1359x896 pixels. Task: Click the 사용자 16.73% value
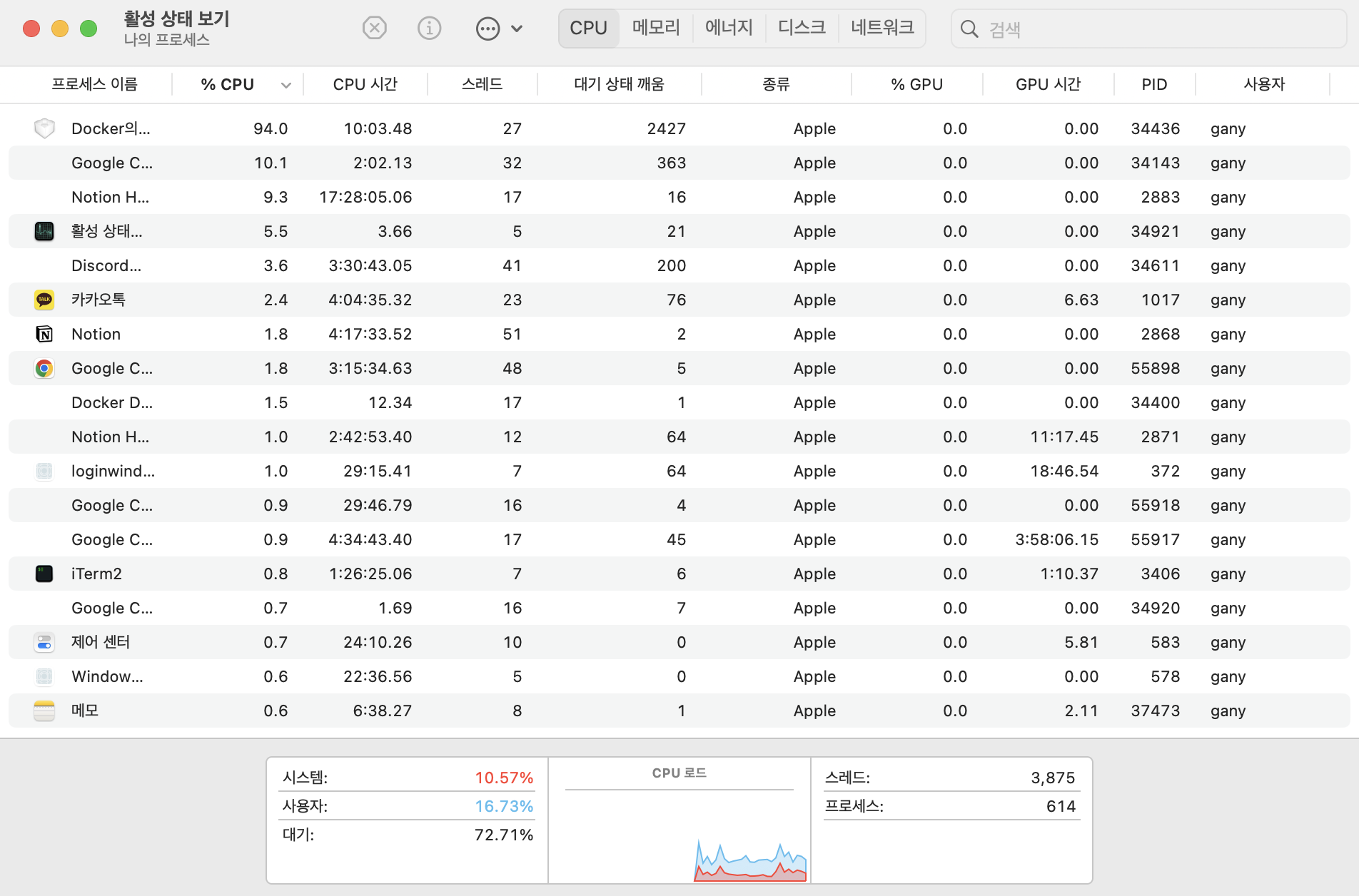click(504, 806)
